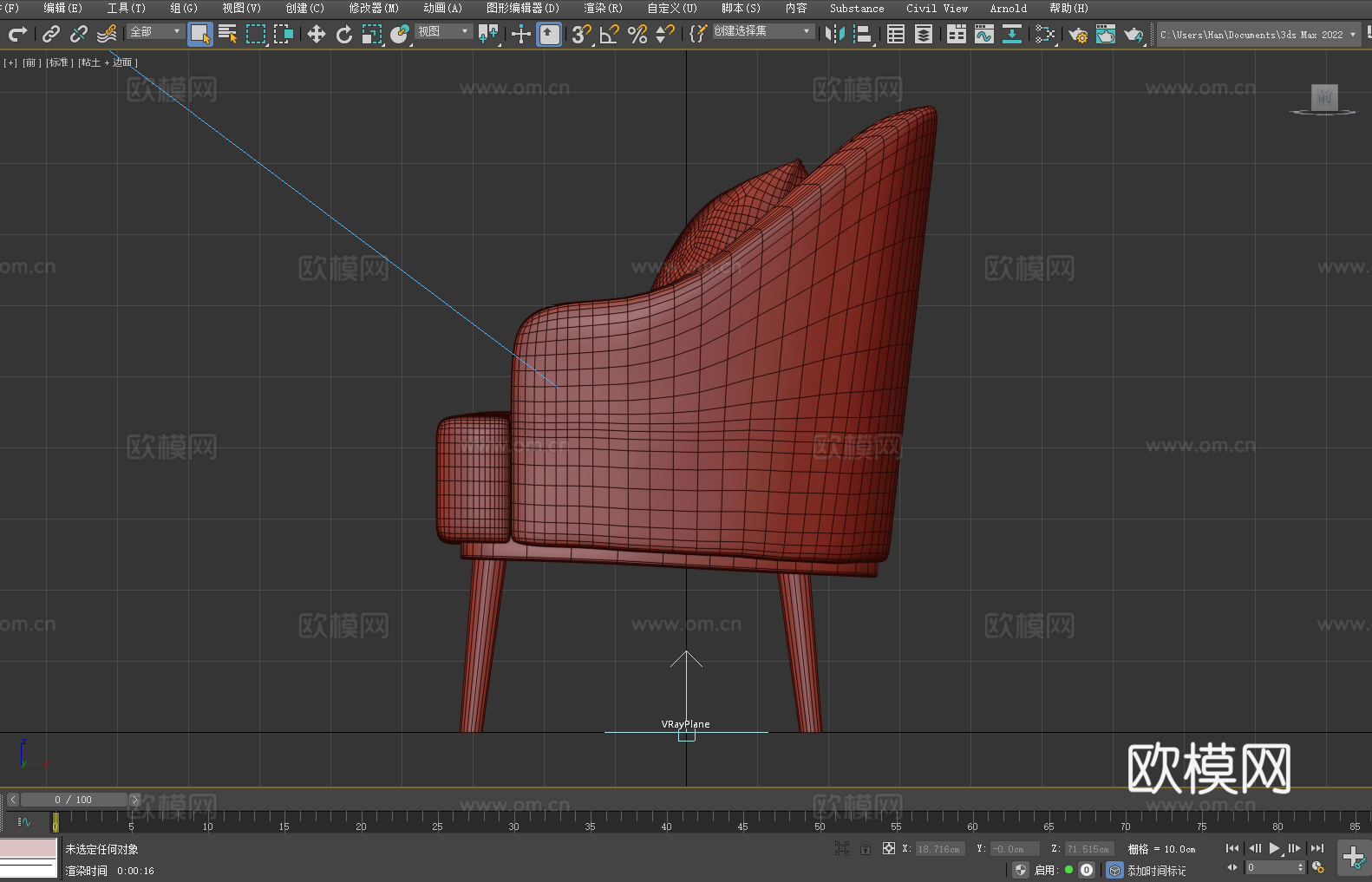This screenshot has width=1372, height=882.
Task: Go to start frame
Action: [1232, 848]
